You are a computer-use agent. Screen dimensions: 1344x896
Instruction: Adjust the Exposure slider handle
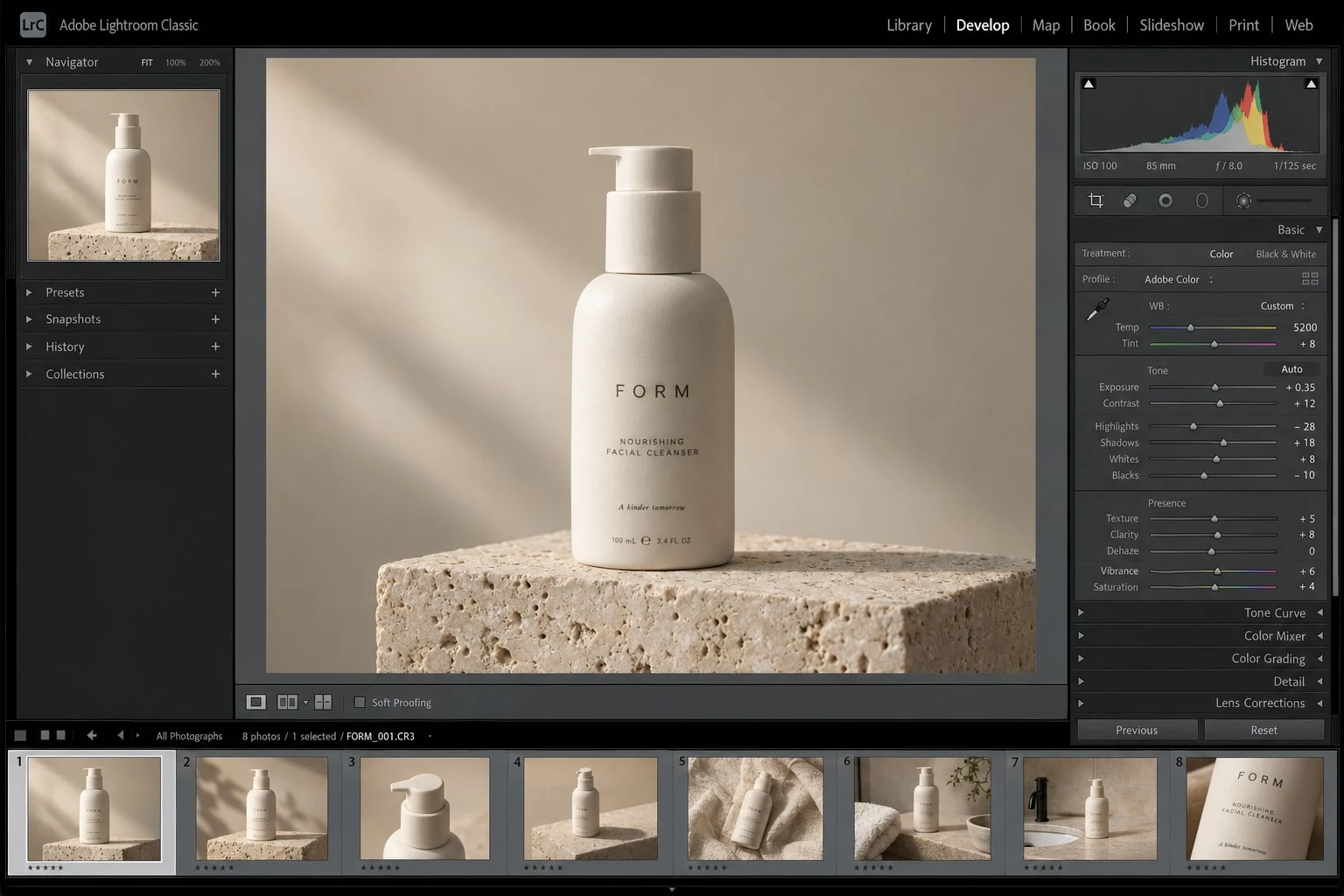click(x=1214, y=388)
